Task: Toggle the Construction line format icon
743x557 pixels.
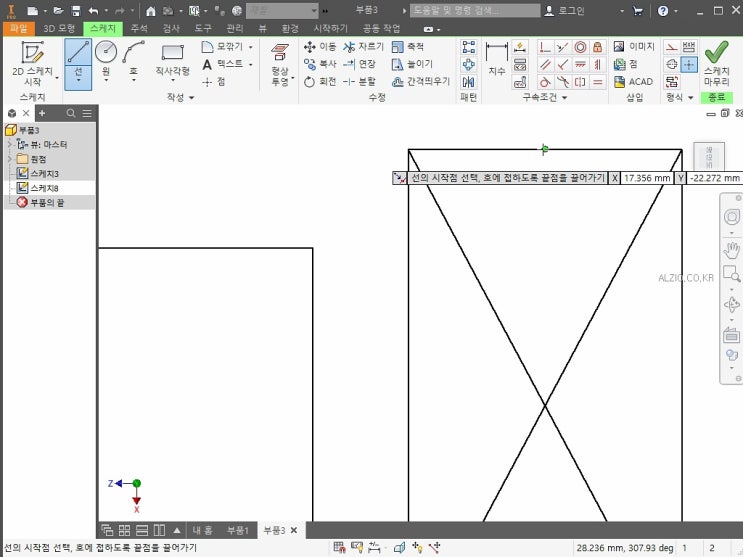Action: [671, 47]
